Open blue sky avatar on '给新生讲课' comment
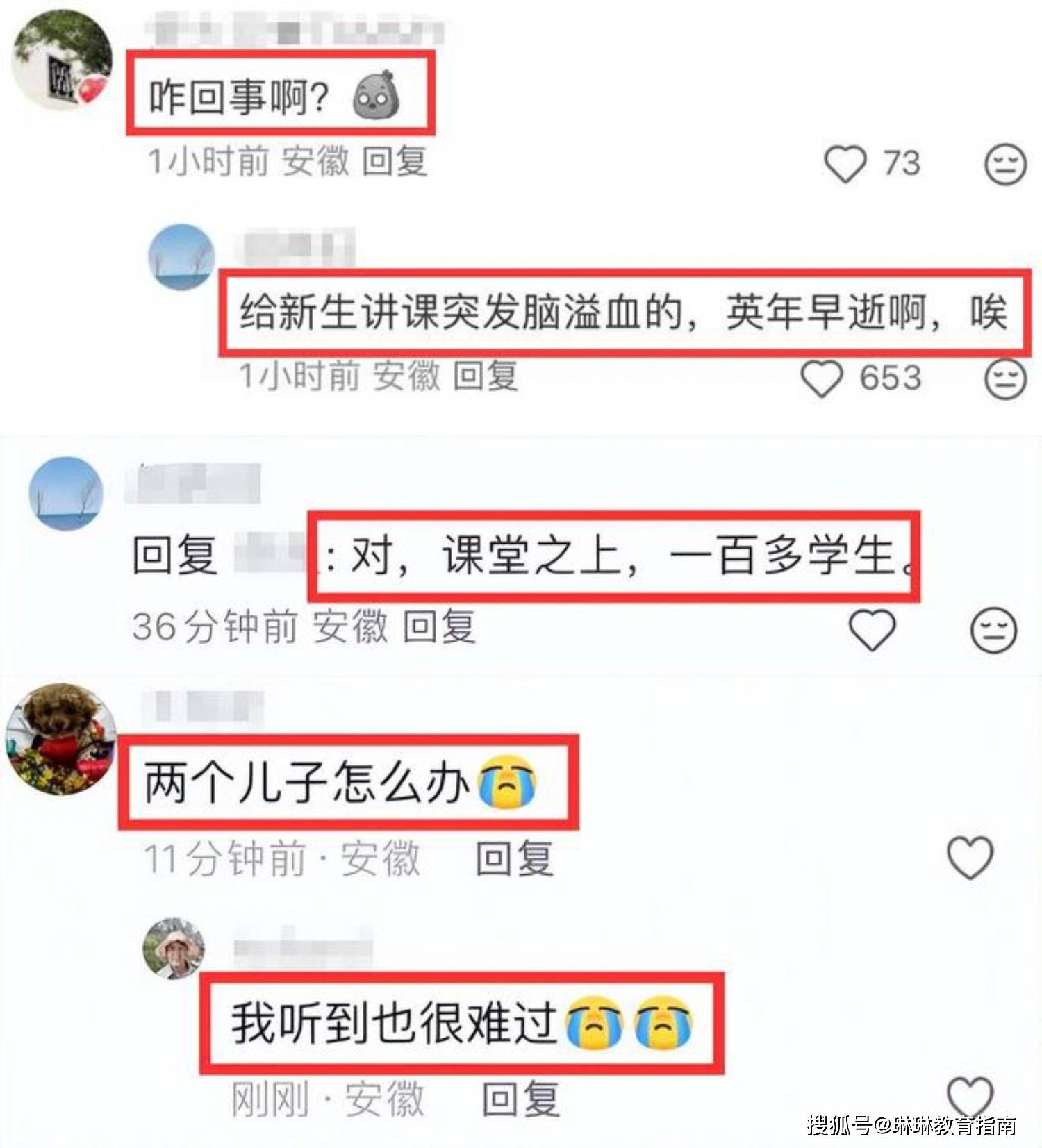This screenshot has width=1042, height=1148. pyautogui.click(x=182, y=256)
